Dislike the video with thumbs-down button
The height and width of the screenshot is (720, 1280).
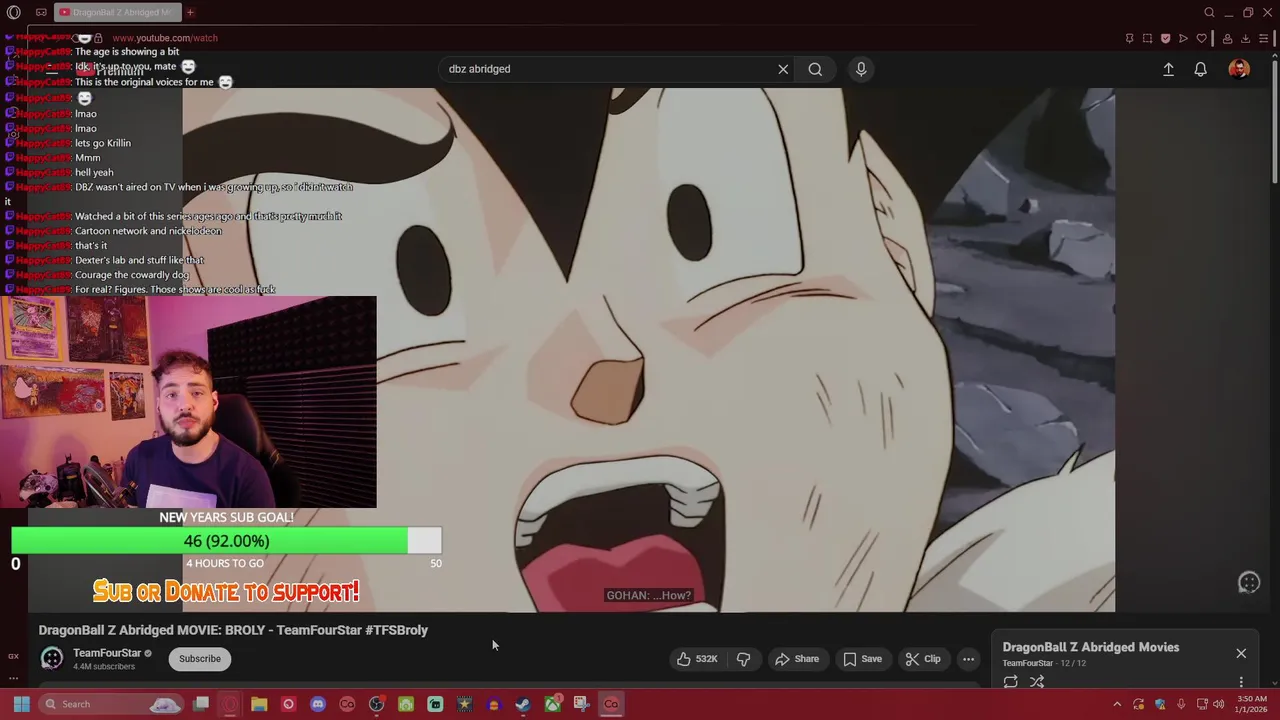coord(743,659)
